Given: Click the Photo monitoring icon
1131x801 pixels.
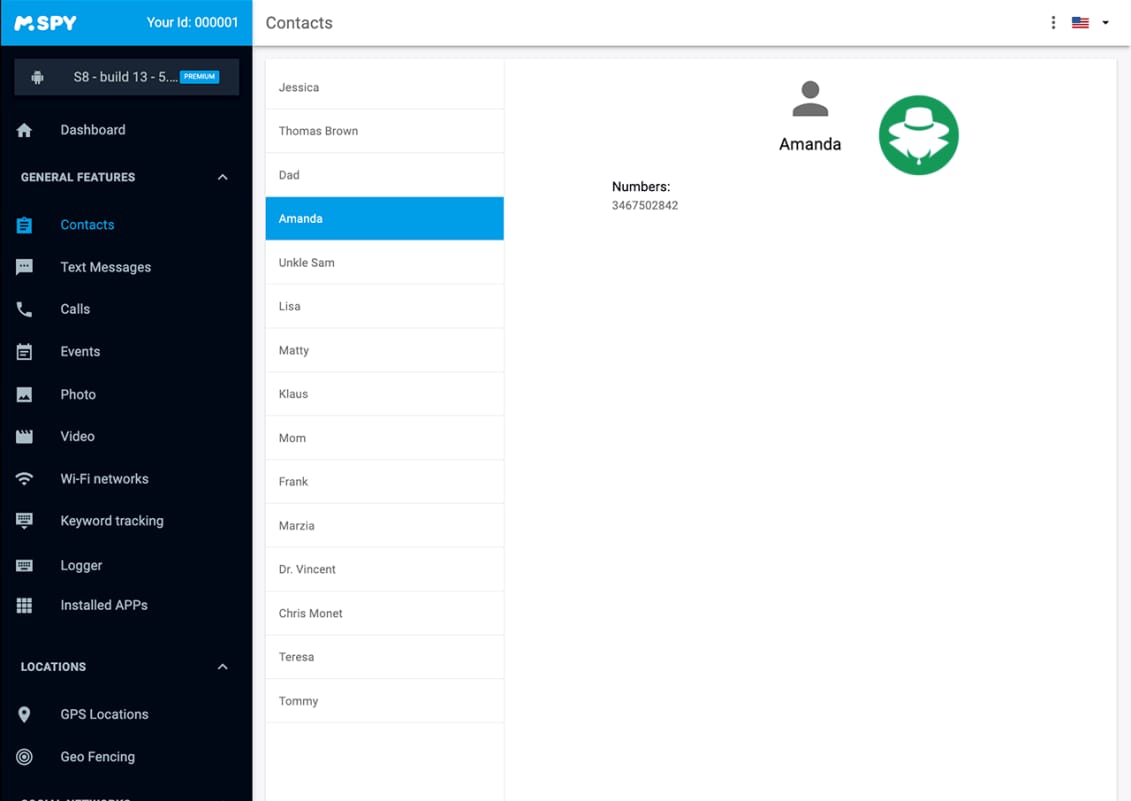Looking at the screenshot, I should [x=24, y=394].
